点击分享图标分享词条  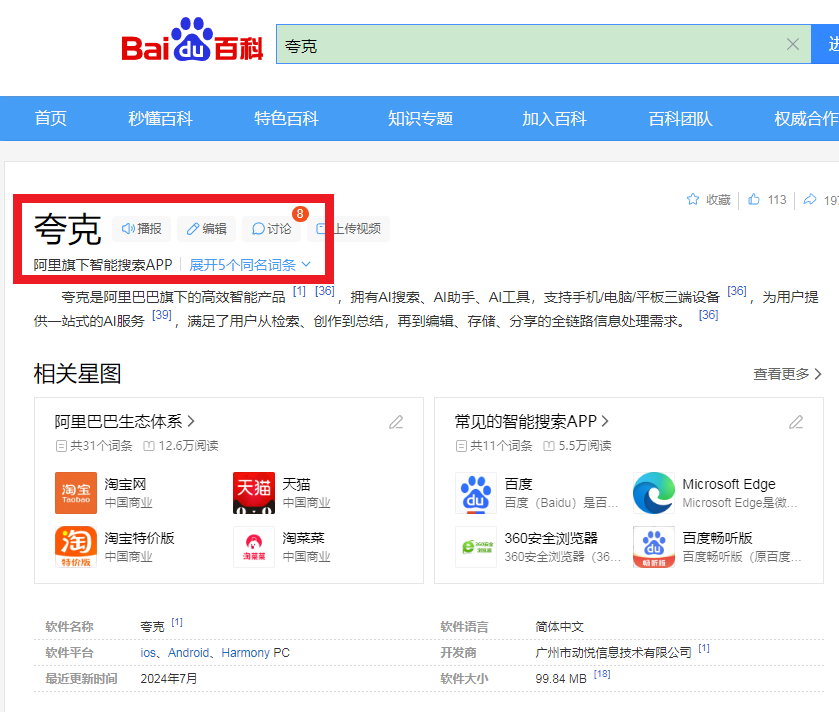pos(812,200)
